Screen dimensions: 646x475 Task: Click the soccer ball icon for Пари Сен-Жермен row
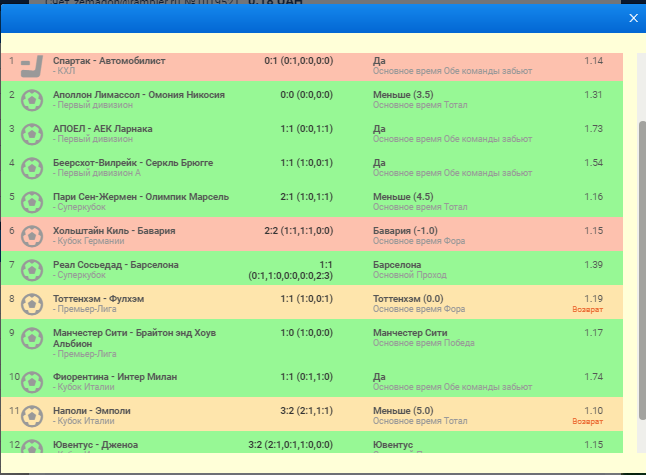[x=32, y=203]
